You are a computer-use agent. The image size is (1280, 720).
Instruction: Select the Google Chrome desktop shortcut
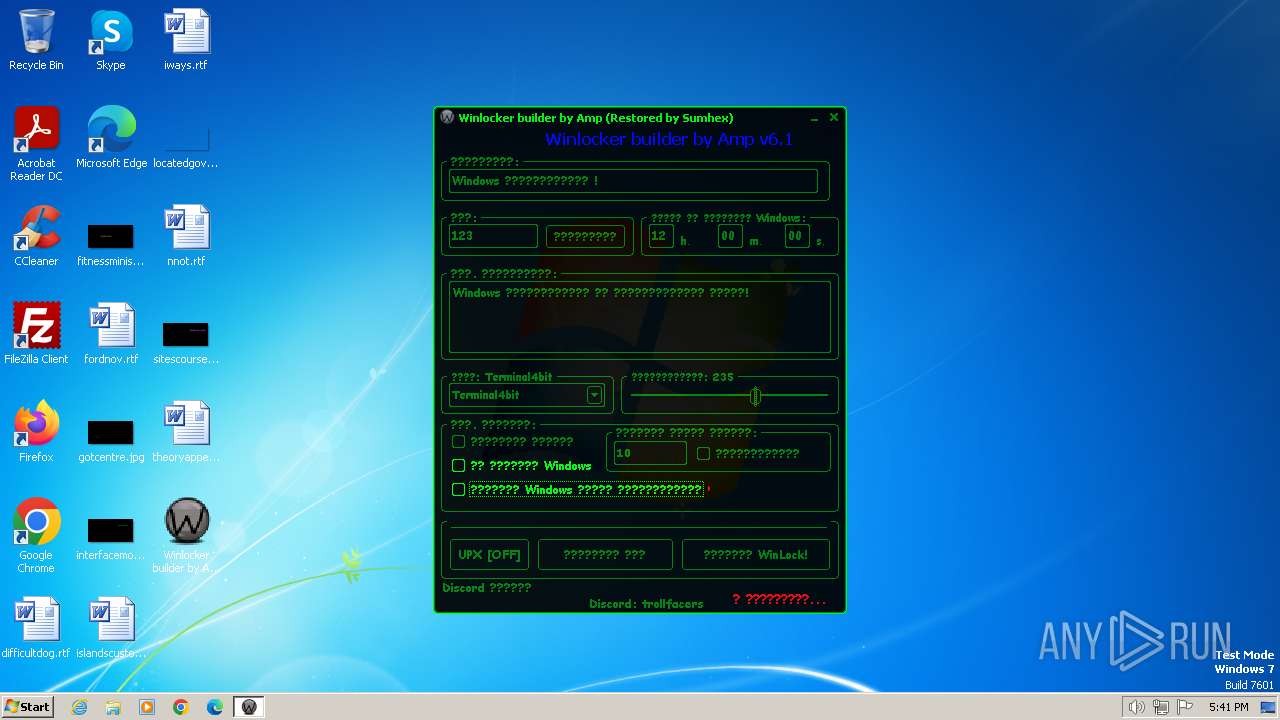36,536
